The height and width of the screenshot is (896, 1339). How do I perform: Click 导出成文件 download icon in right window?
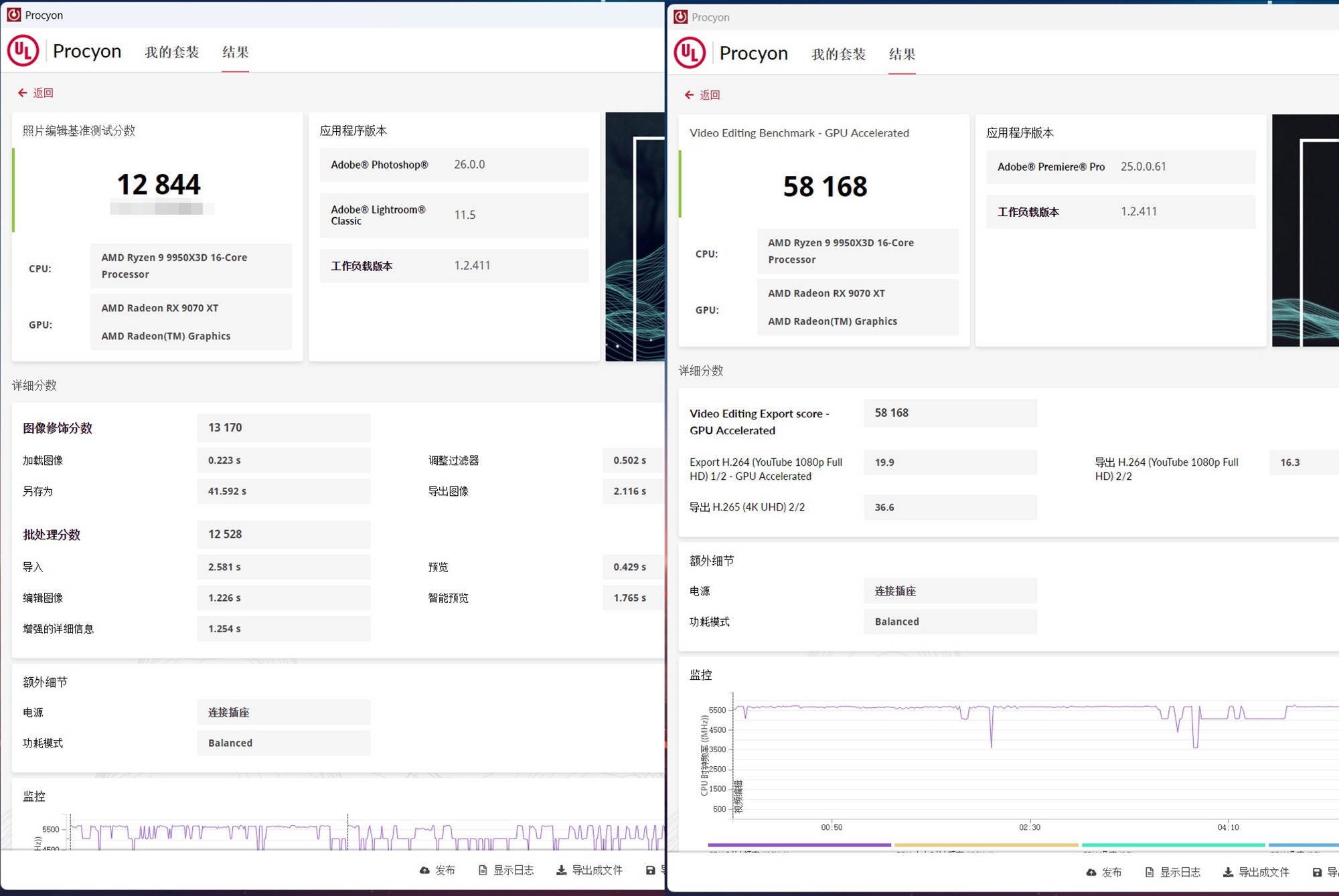1228,873
